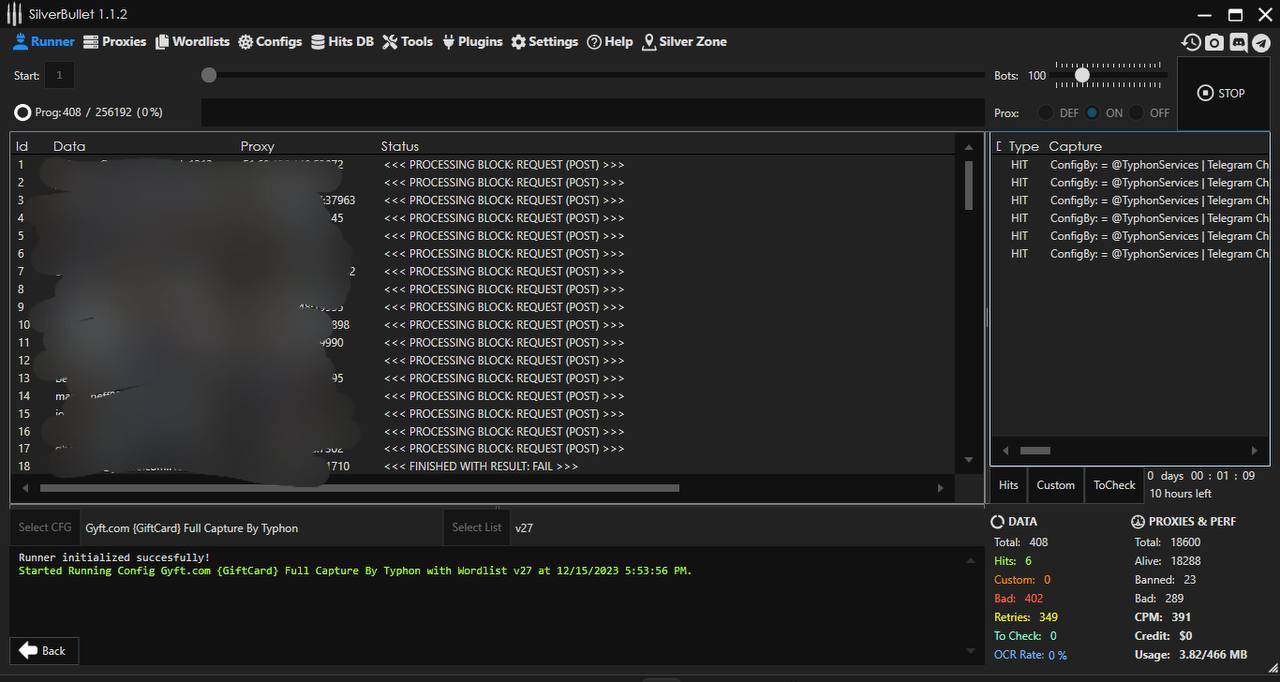Open the Wordlists tab

(x=193, y=42)
